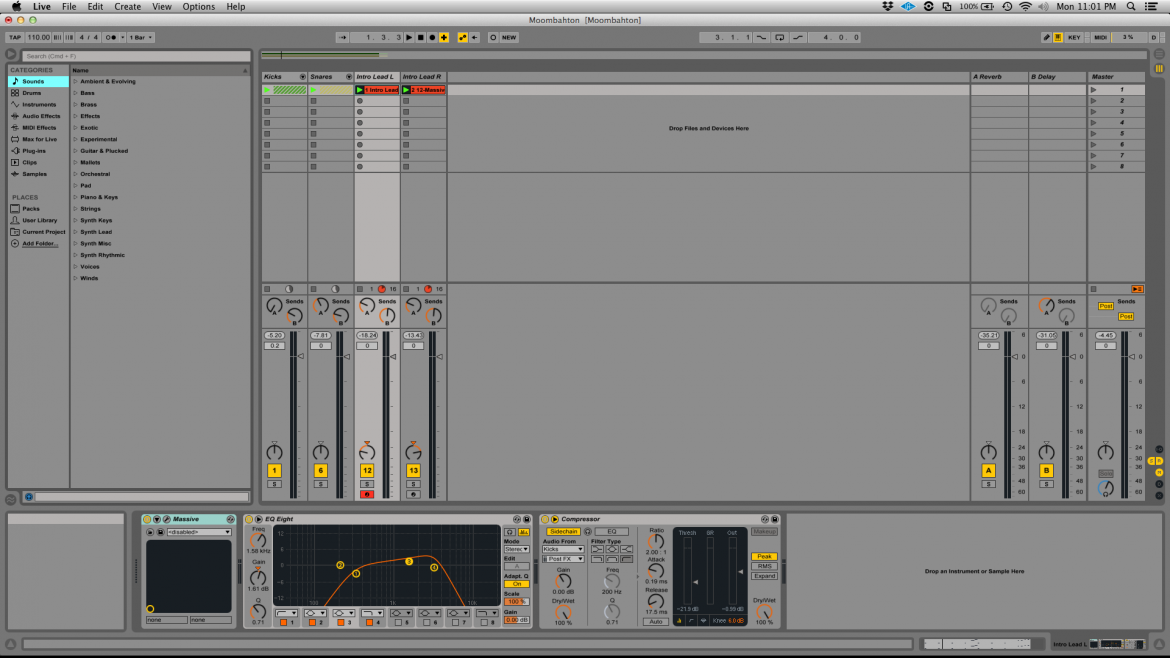Select the Max for Live category
This screenshot has height=658, width=1170.
[x=39, y=140]
